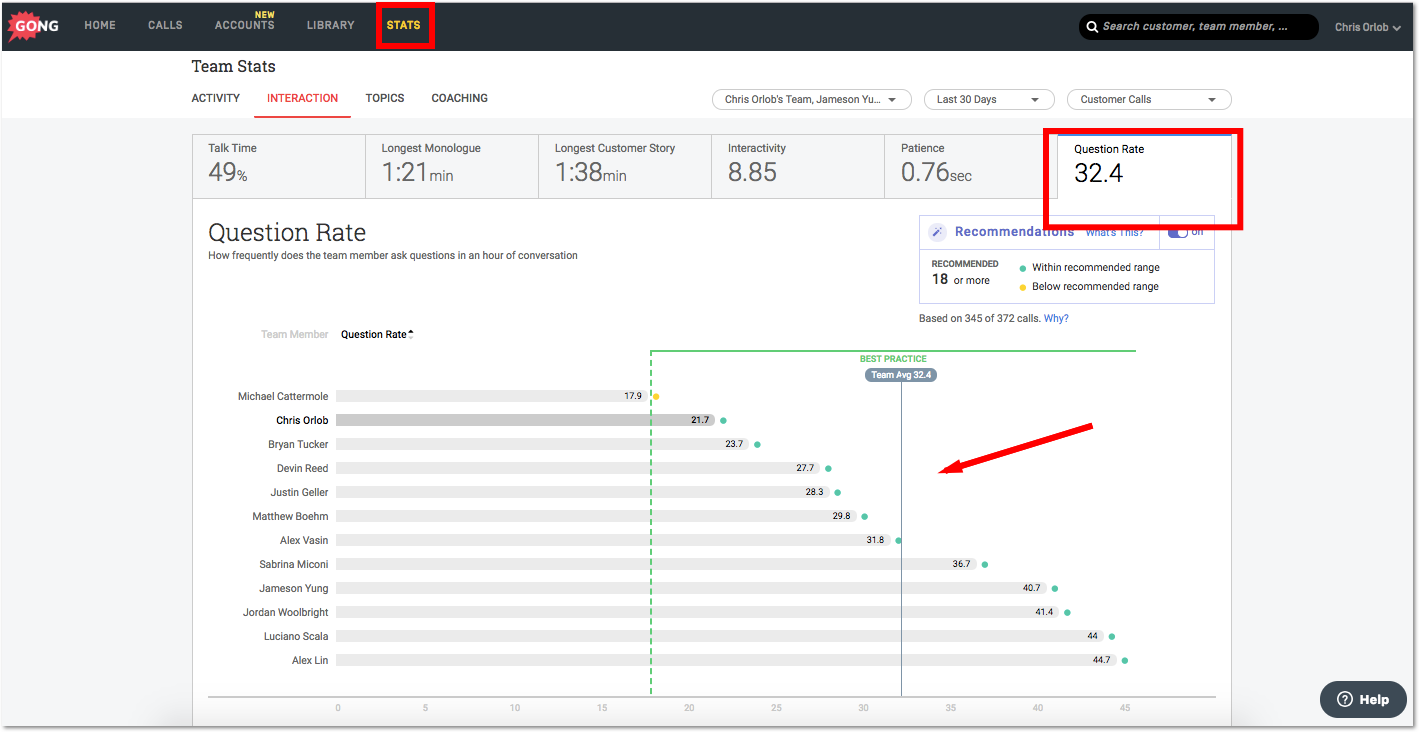Click on Sabrina Miconi's name
This screenshot has width=1419, height=732.
(294, 564)
